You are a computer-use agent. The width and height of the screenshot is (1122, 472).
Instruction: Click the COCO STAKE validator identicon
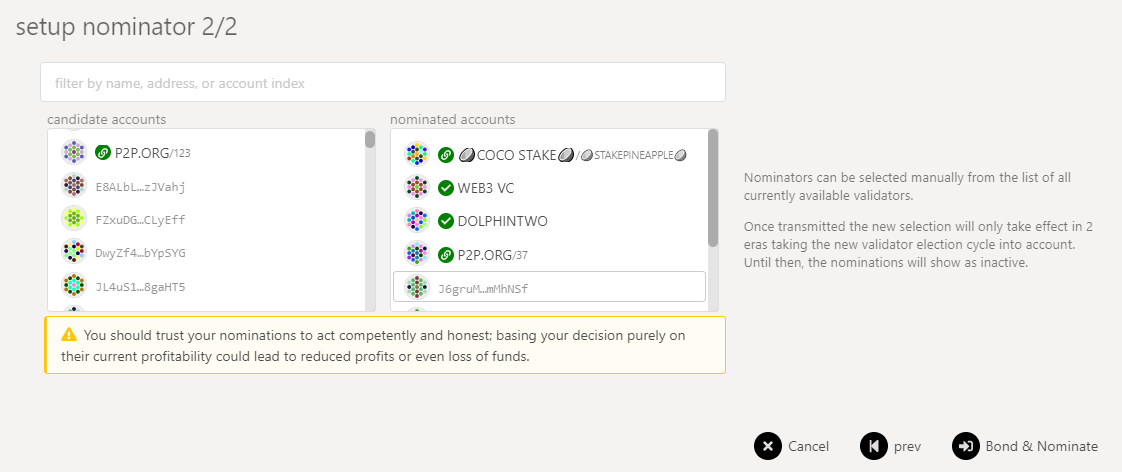click(x=417, y=155)
